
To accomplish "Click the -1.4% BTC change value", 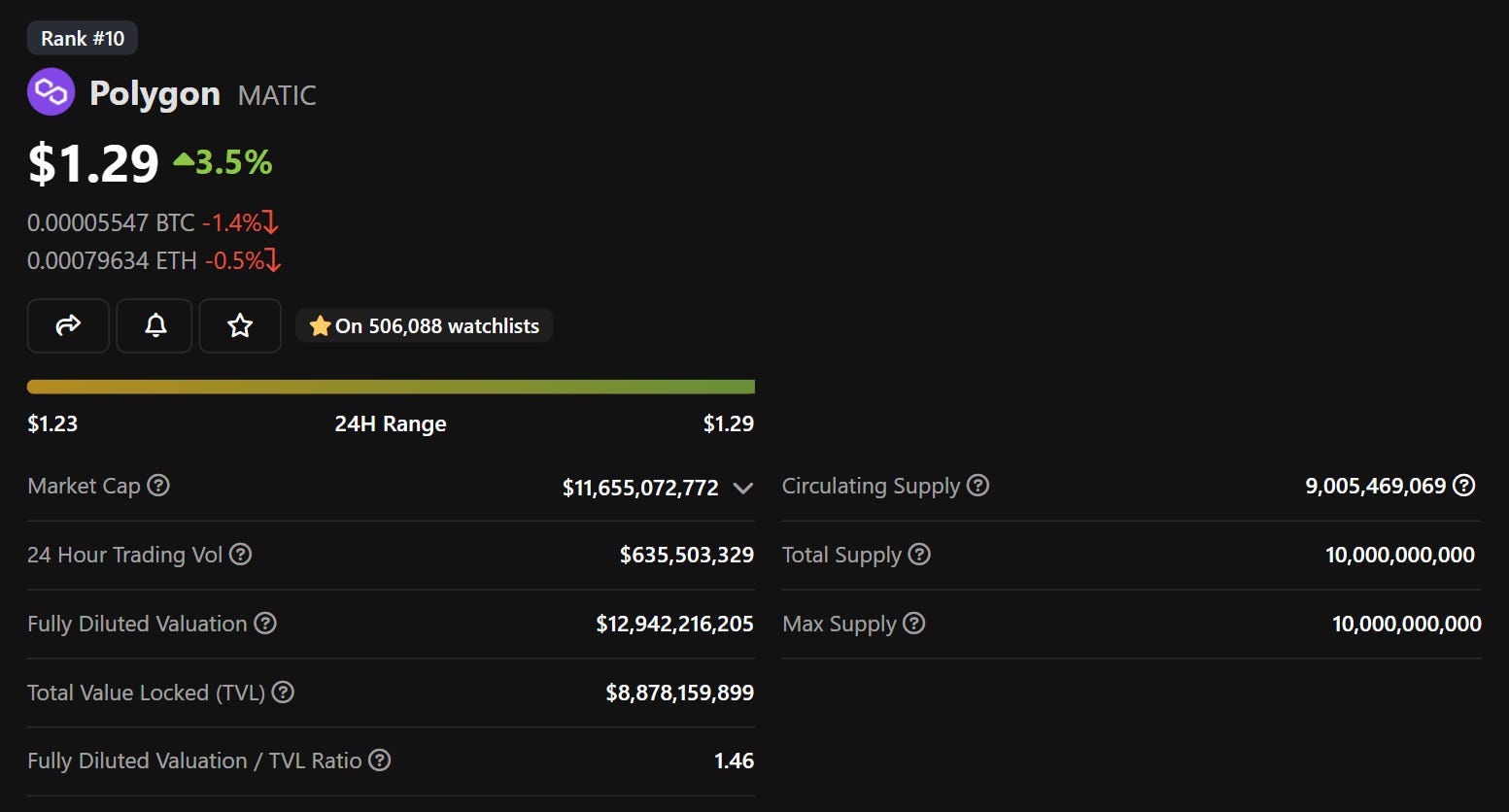I will (x=240, y=222).
